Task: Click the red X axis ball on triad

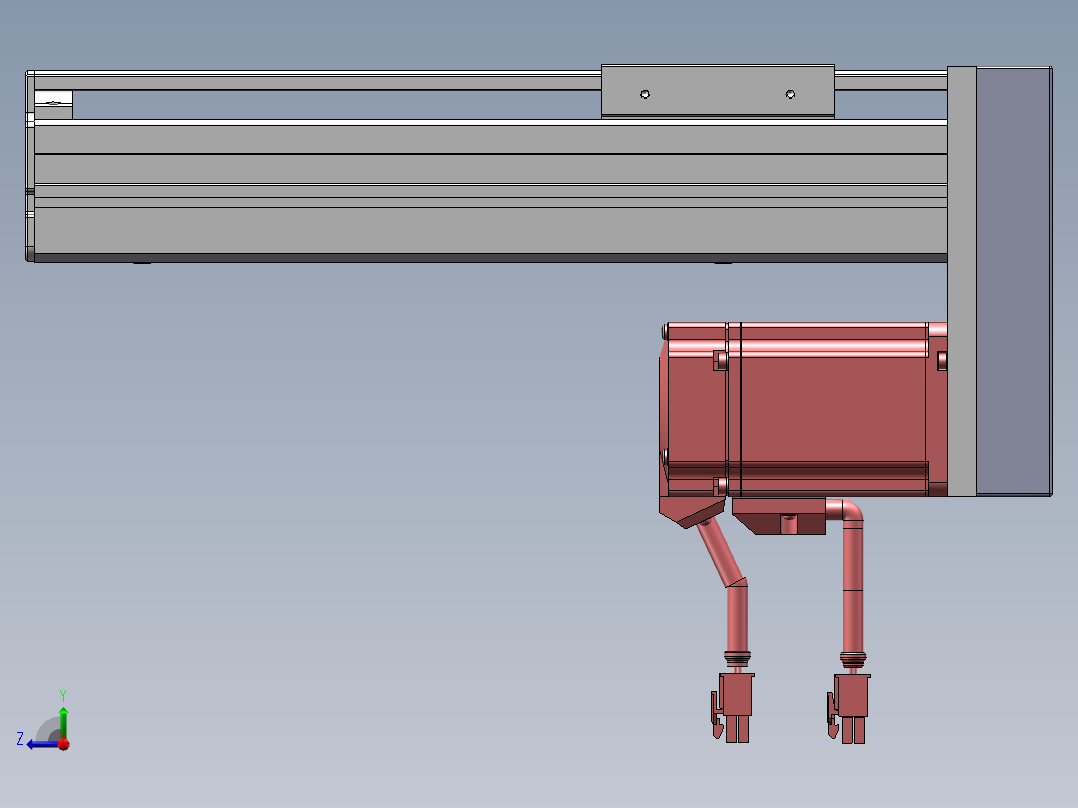Action: [x=64, y=744]
